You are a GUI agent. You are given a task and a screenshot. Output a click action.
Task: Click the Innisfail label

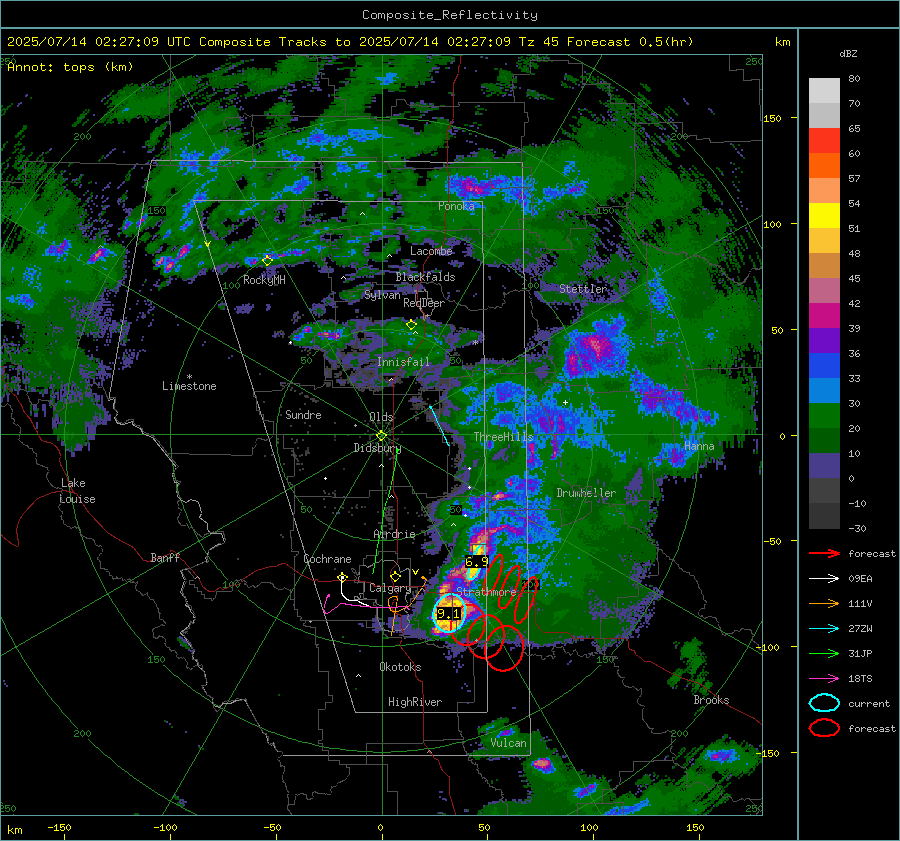point(403,362)
